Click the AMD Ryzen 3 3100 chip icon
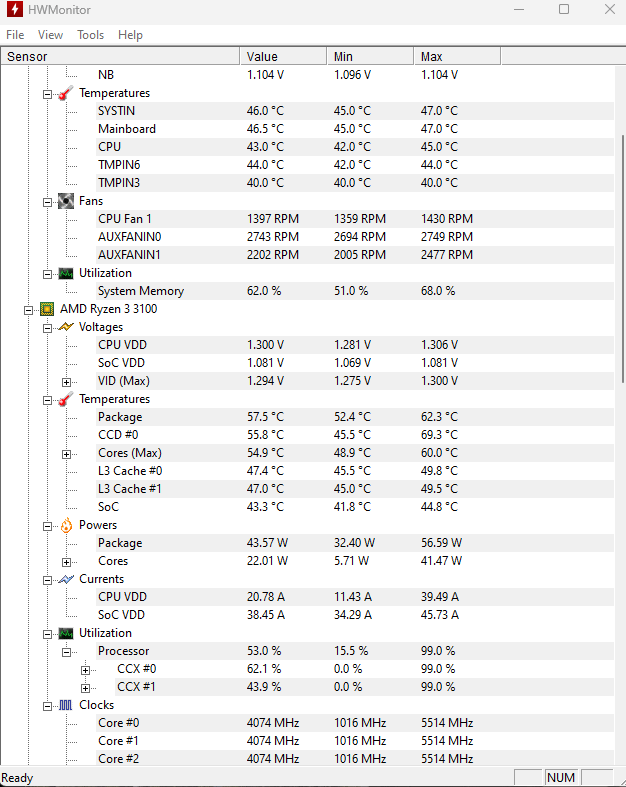This screenshot has width=626, height=787. tap(47, 309)
